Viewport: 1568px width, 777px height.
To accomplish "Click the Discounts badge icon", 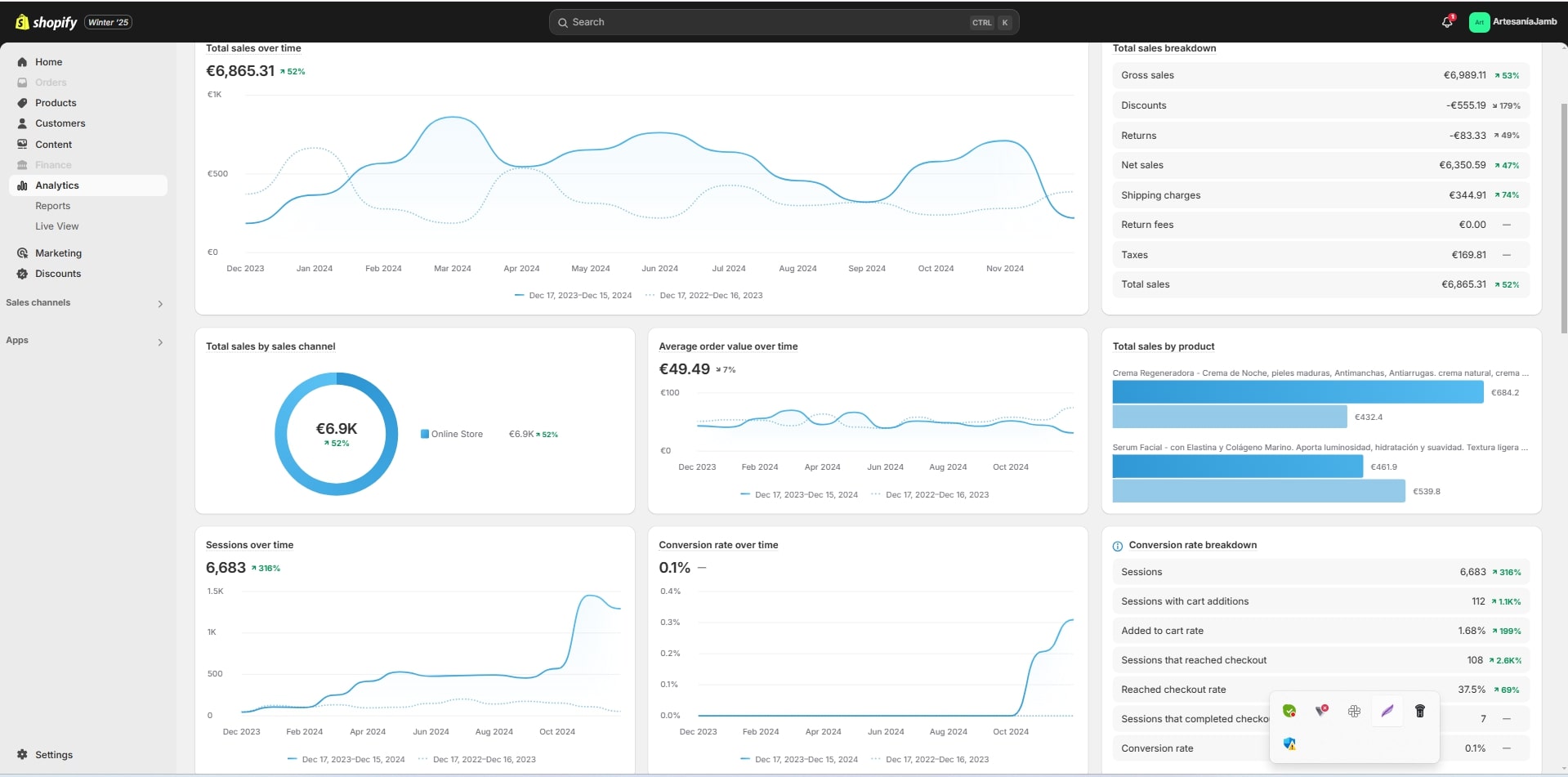I will 22,274.
